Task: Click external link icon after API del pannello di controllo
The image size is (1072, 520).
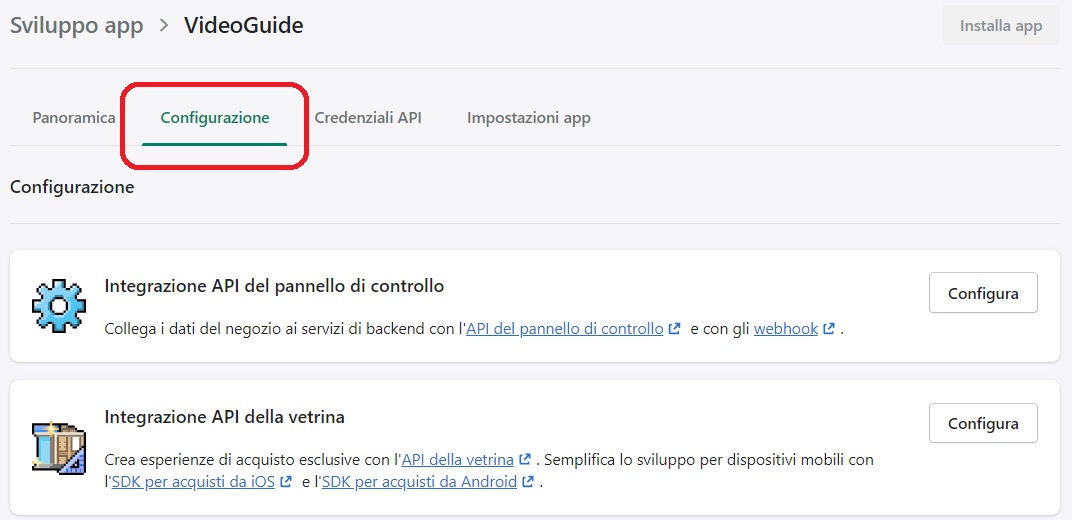Action: (x=675, y=329)
